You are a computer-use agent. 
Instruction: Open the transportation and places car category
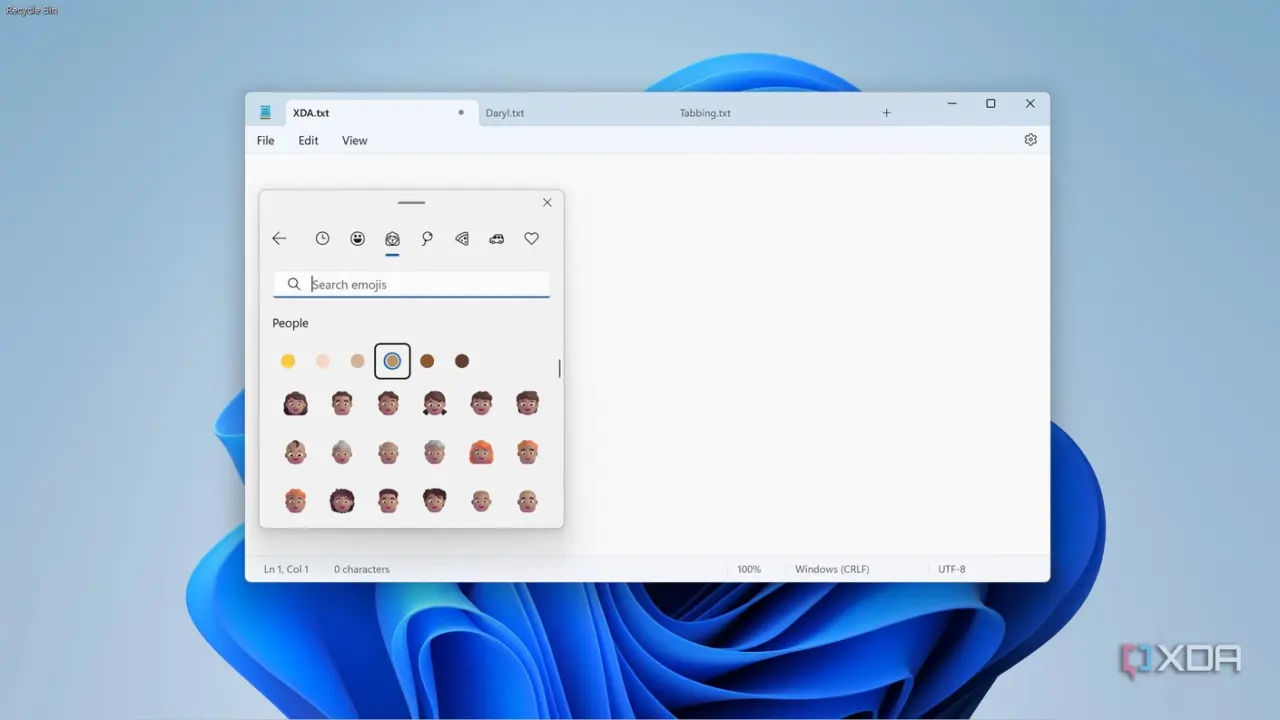point(497,238)
